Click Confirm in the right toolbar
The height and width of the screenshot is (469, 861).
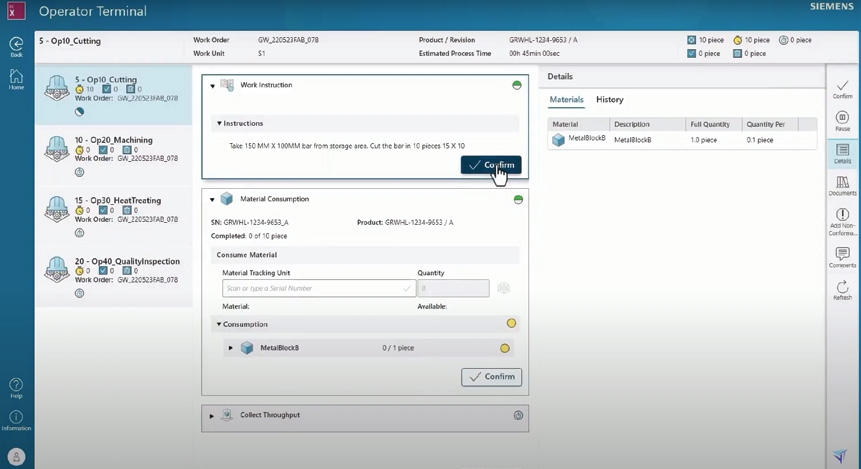(x=842, y=90)
